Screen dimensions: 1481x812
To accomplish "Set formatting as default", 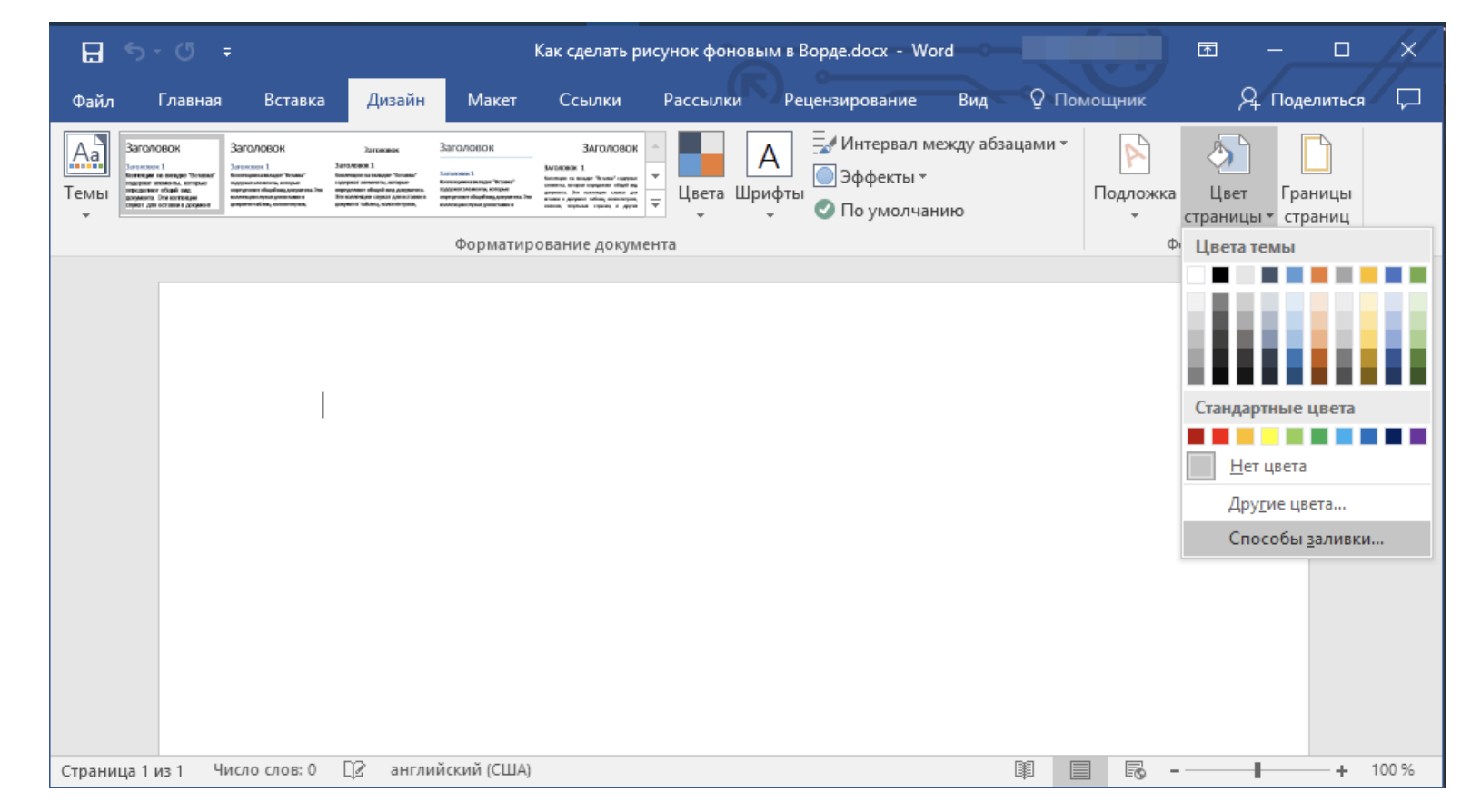I will [x=889, y=210].
